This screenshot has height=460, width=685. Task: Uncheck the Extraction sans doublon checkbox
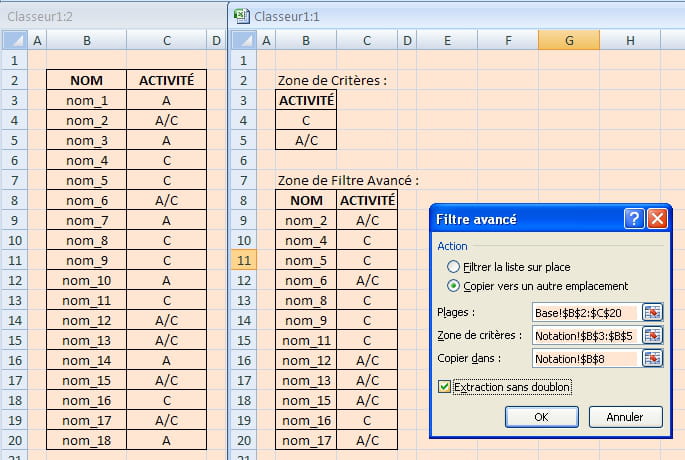[x=444, y=386]
